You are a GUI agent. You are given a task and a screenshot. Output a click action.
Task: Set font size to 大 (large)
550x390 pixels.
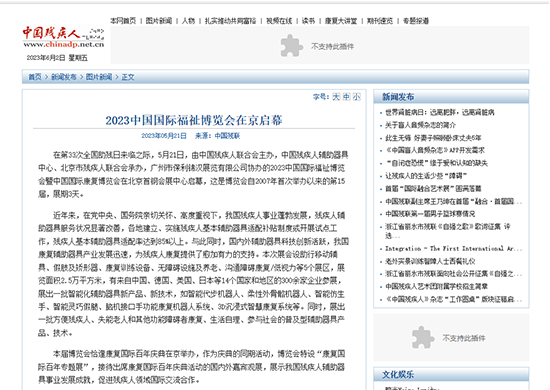pos(336,97)
